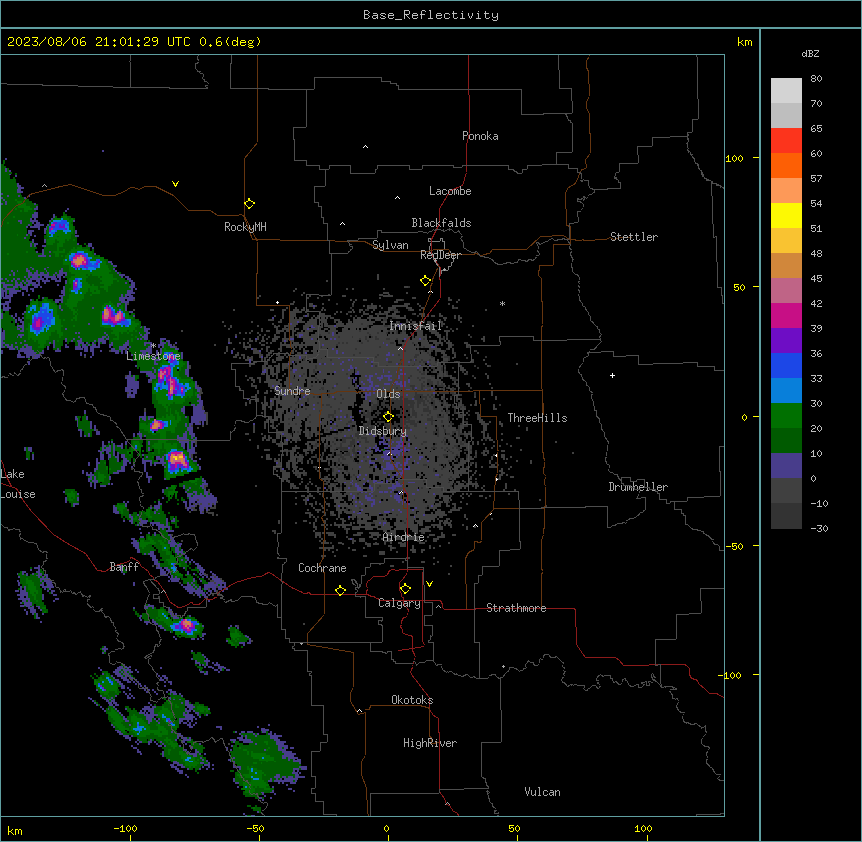Click the Olds label
Screen dimensions: 862x842
pyautogui.click(x=388, y=394)
